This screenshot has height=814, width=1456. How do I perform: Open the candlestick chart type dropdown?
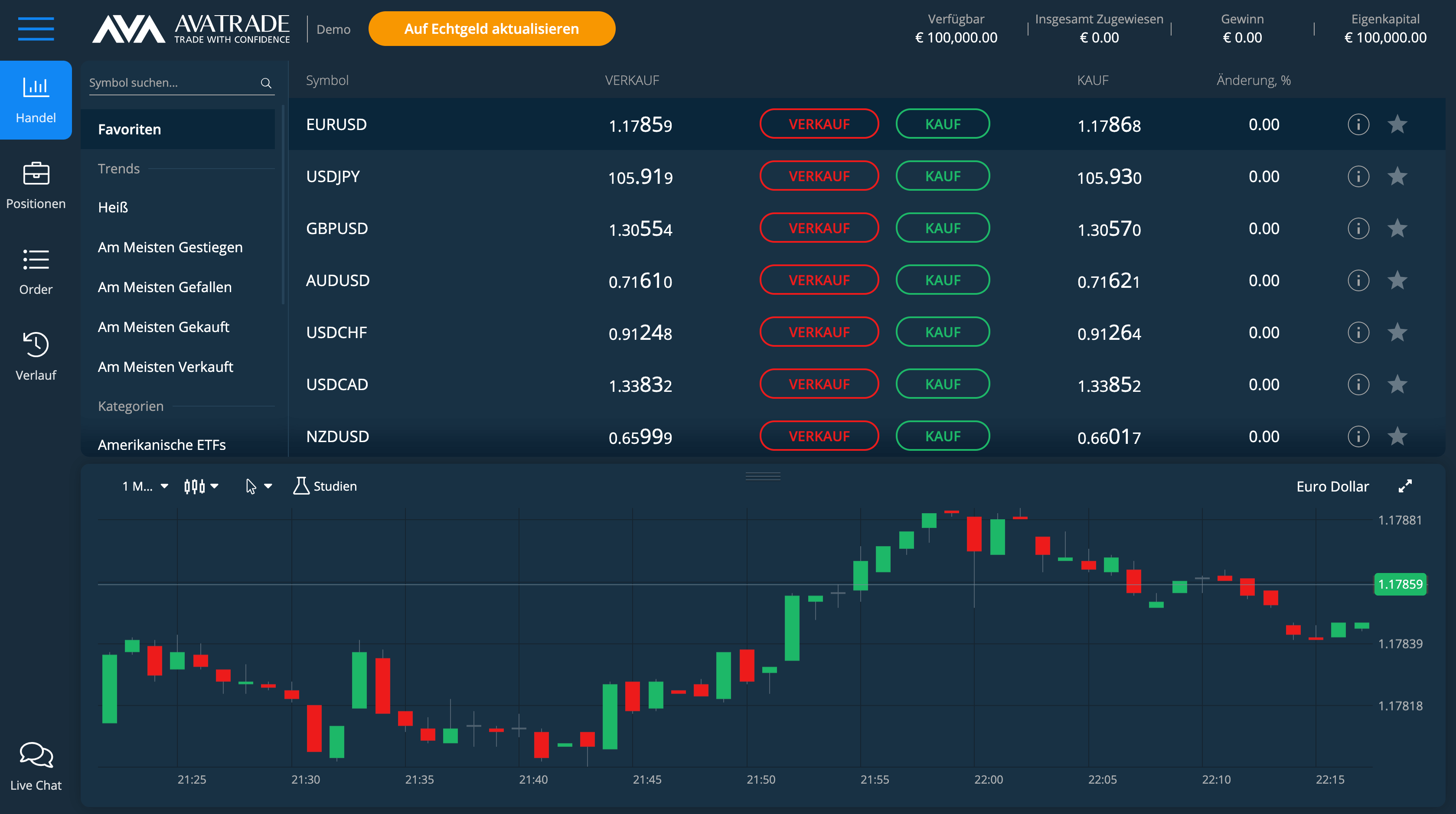click(201, 486)
